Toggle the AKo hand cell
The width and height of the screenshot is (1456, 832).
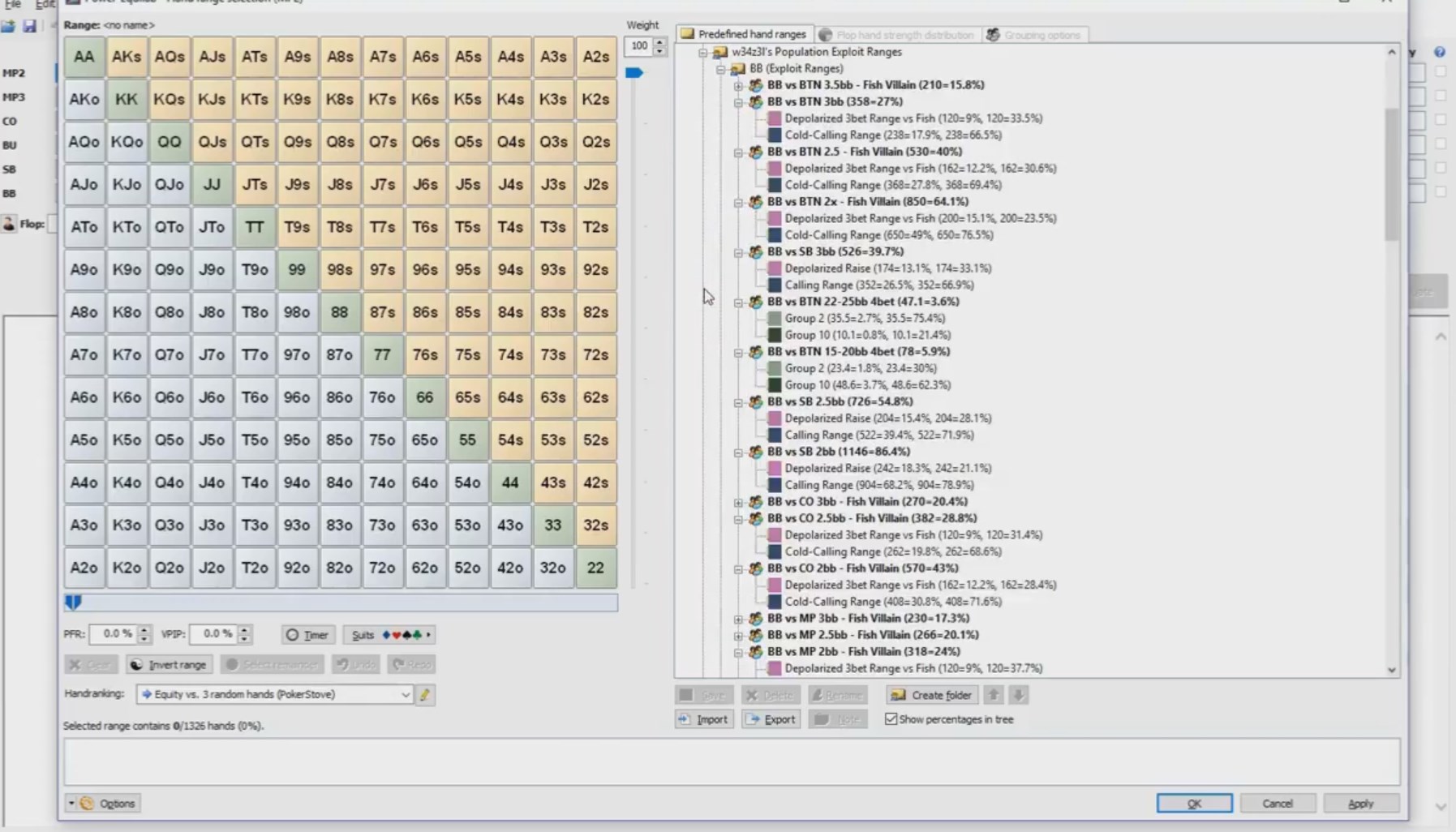pyautogui.click(x=84, y=99)
